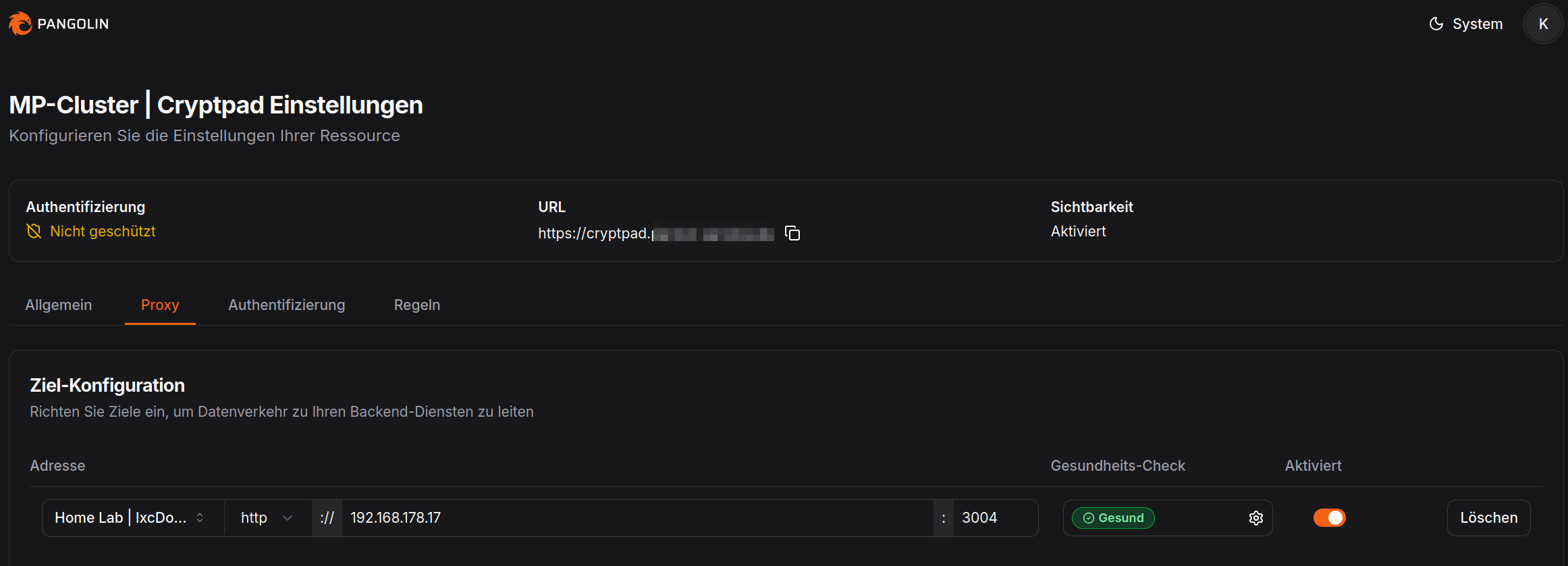Viewport: 1568px width, 566px height.
Task: Go to the Regeln tab
Action: click(x=417, y=305)
